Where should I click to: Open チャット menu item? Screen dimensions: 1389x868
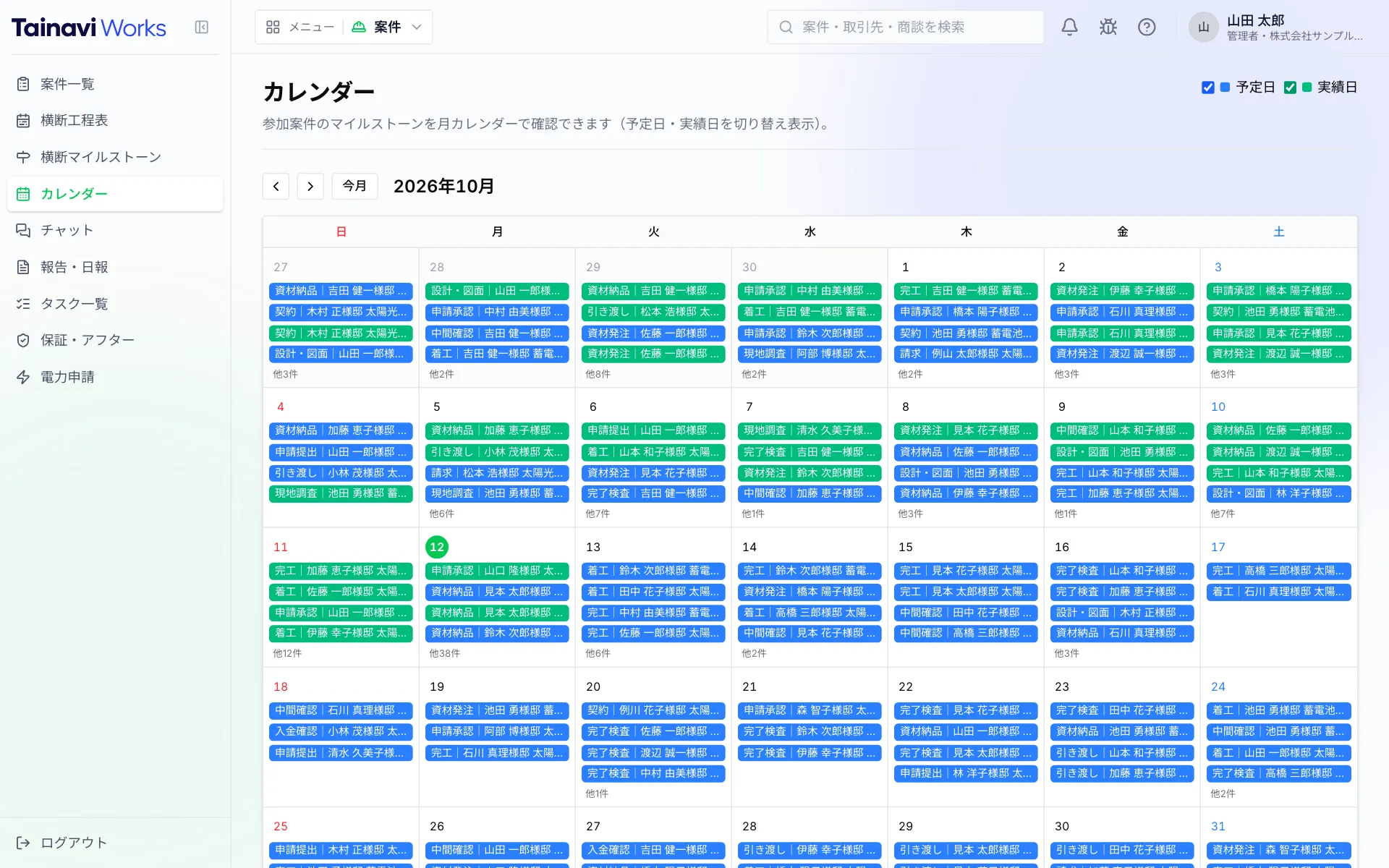coord(115,230)
